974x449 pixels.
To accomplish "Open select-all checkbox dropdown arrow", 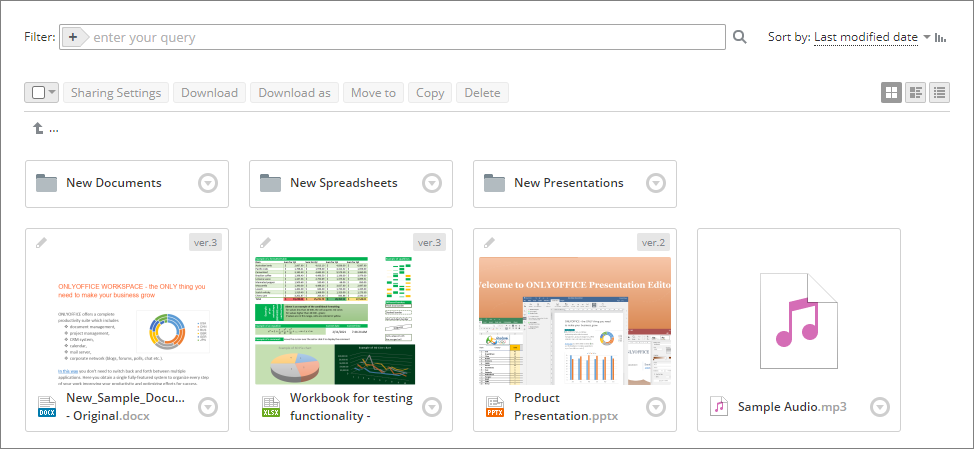I will pos(52,93).
